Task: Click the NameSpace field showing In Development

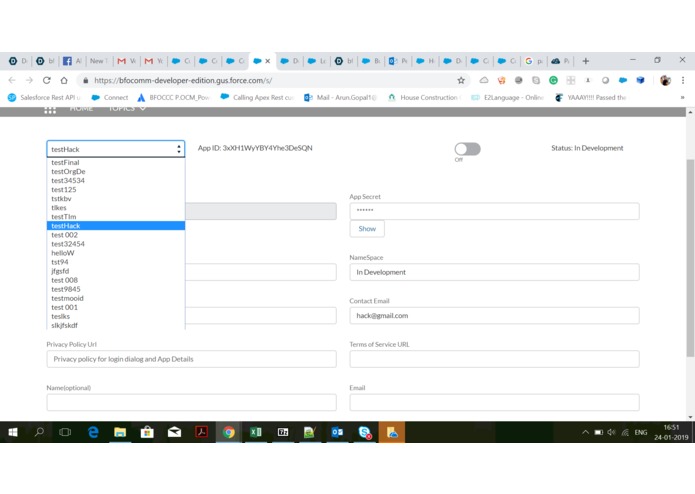Action: [494, 272]
